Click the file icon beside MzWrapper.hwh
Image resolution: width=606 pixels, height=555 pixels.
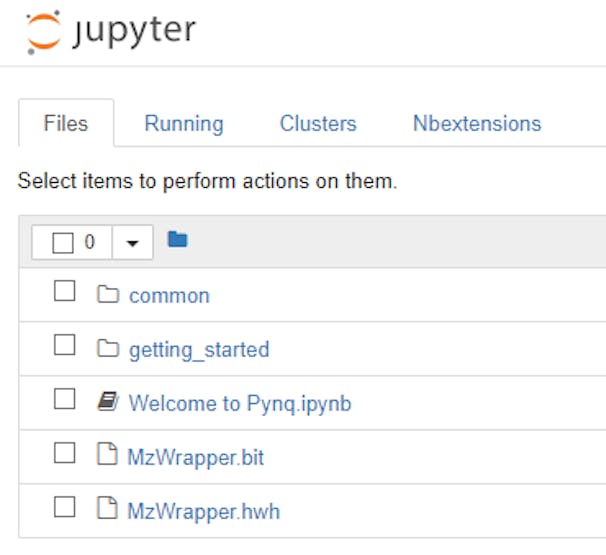tap(106, 511)
